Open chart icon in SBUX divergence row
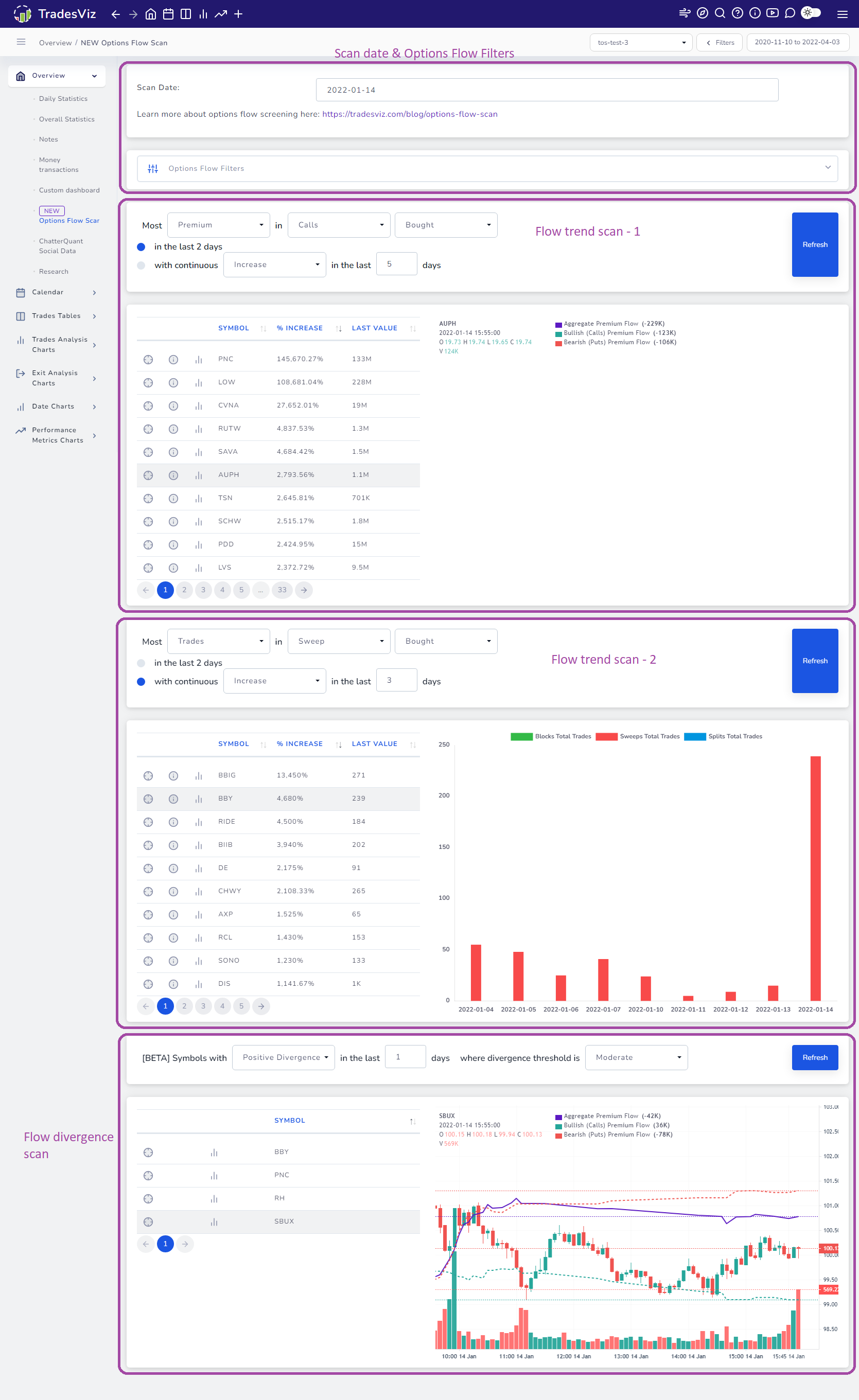Viewport: 859px width, 1400px height. point(214,1221)
